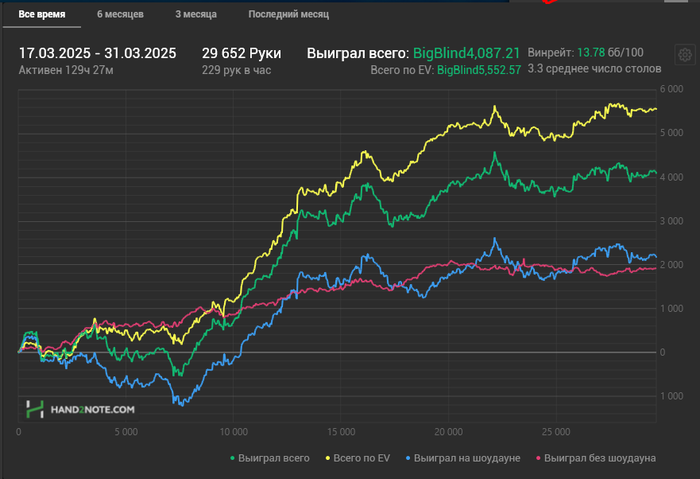700x479 pixels.
Task: Switch to the '3 месяца' tab
Action: click(x=196, y=14)
